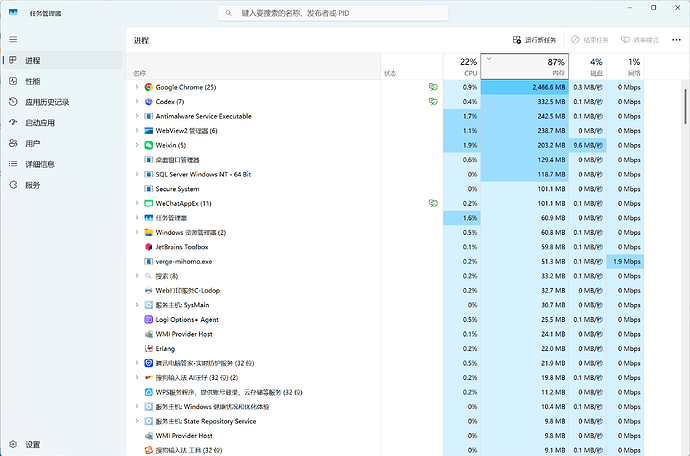The image size is (690, 456).
Task: Click the Tencent PC Manager shield icon
Action: click(149, 363)
